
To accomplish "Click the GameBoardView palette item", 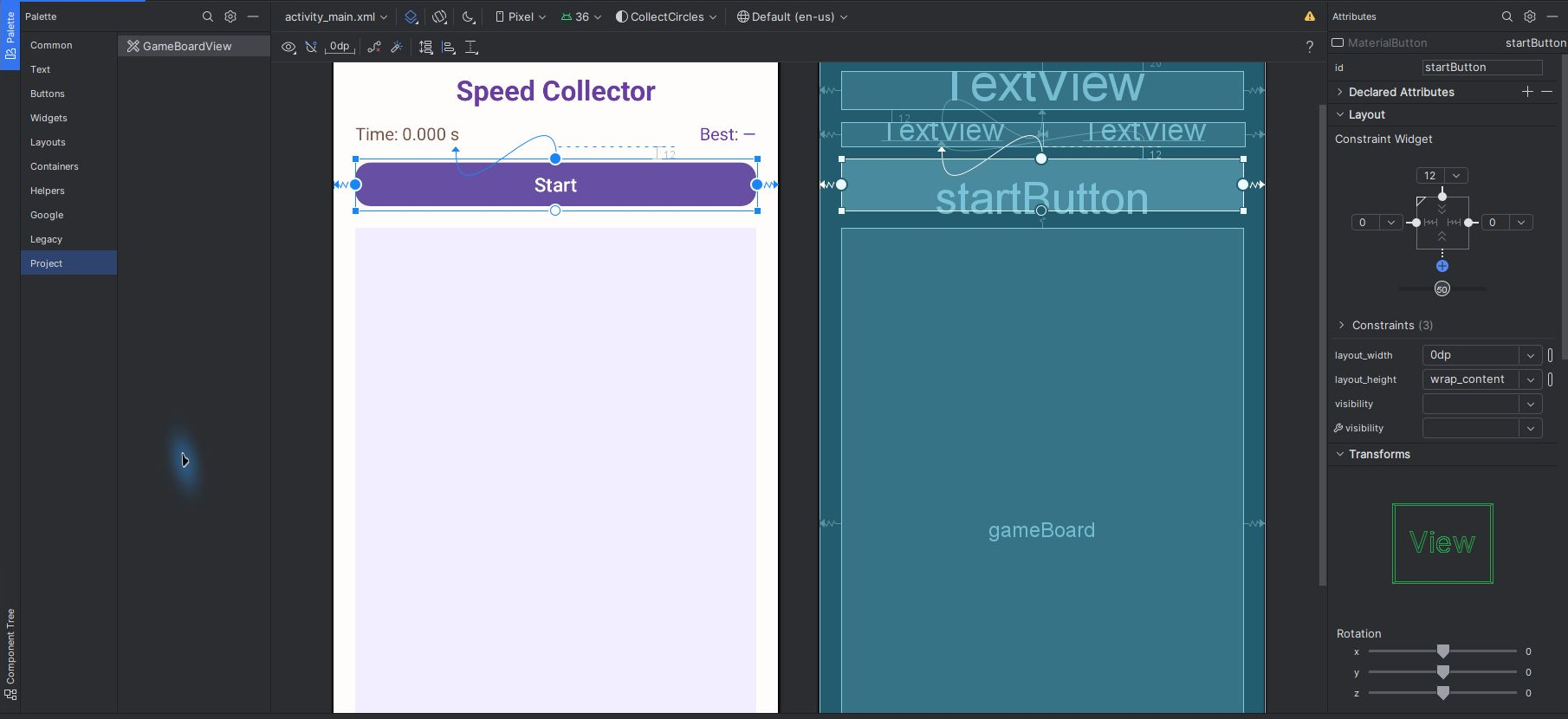I will coord(194,46).
